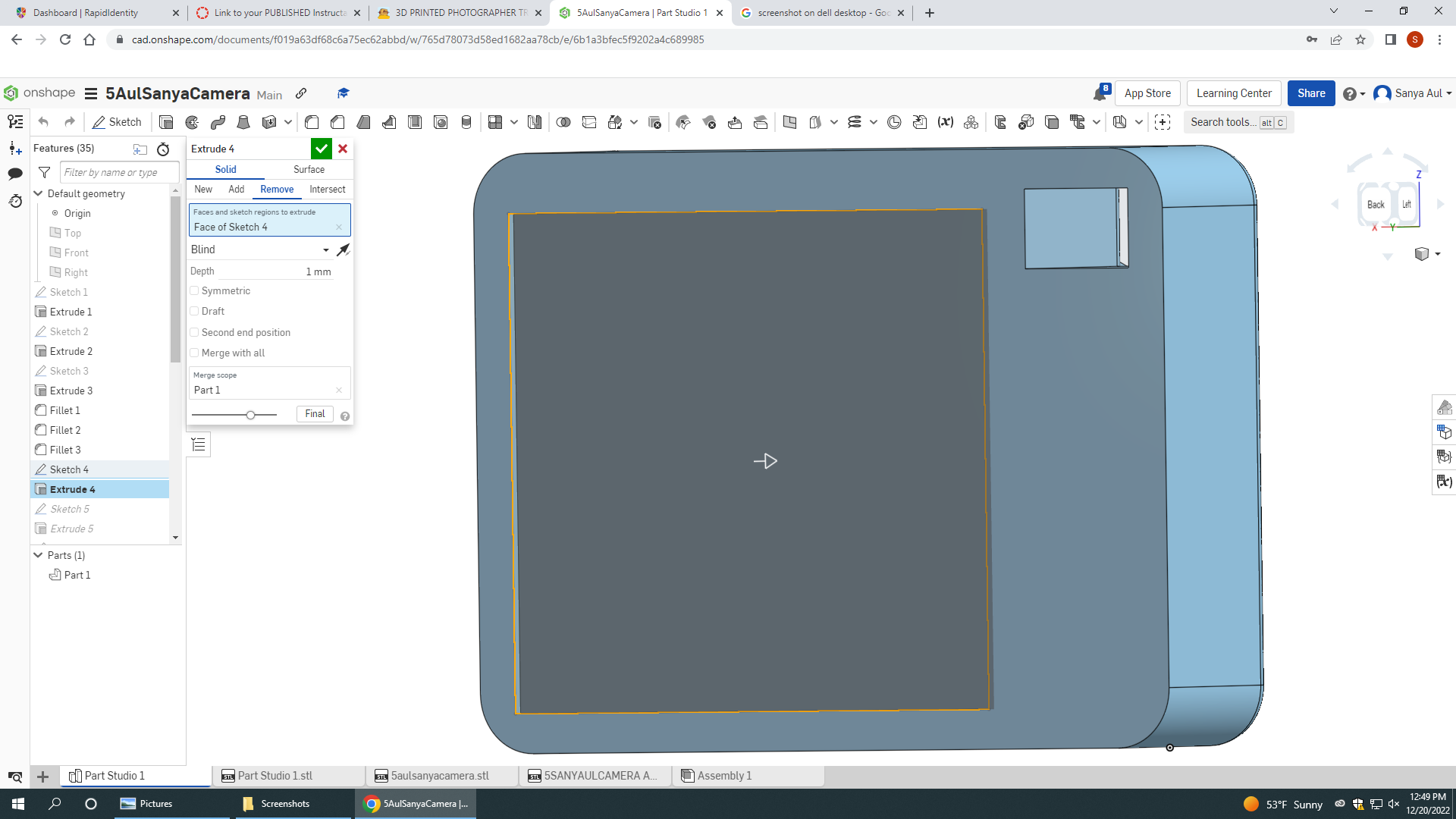The height and width of the screenshot is (819, 1456).
Task: Click the Final button
Action: pos(315,414)
